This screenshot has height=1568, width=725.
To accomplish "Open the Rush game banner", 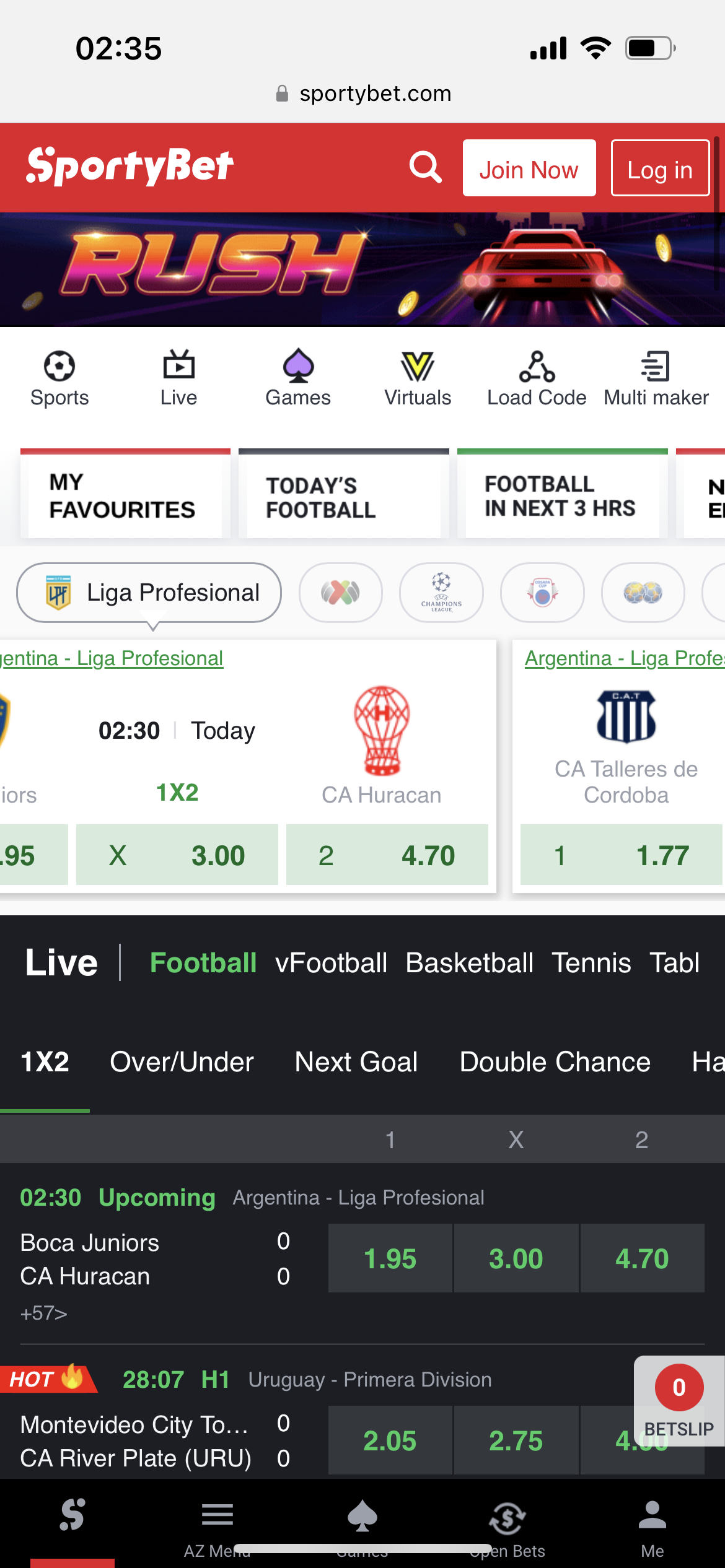I will (x=362, y=269).
